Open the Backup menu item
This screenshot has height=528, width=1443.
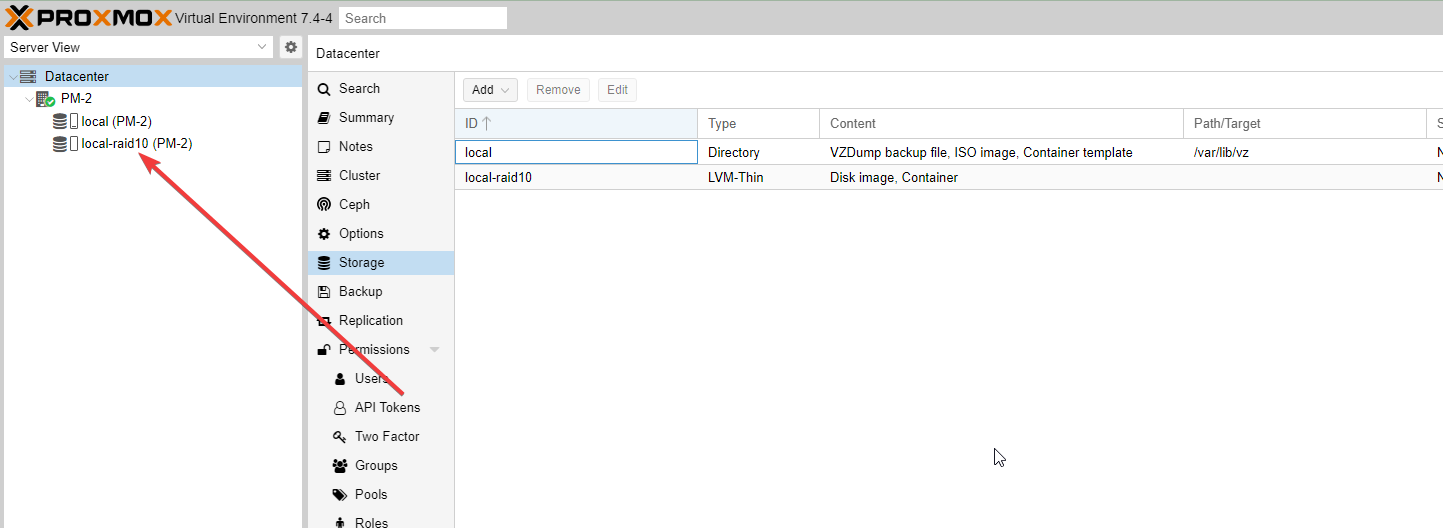(380, 292)
